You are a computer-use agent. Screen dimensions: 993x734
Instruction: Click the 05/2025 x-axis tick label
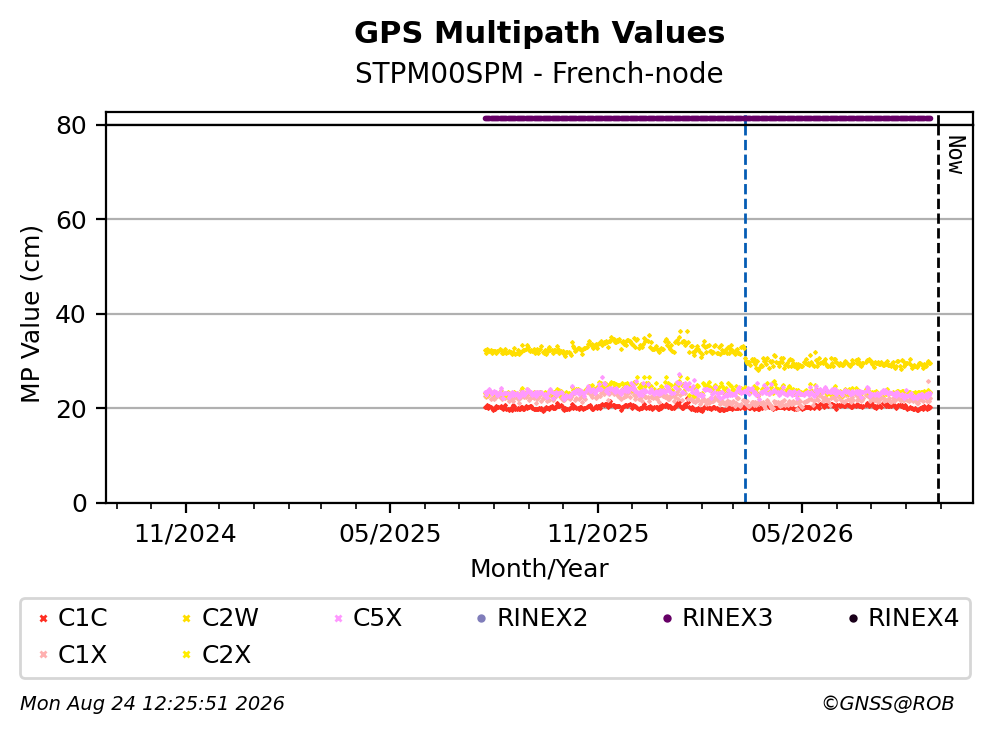(389, 534)
